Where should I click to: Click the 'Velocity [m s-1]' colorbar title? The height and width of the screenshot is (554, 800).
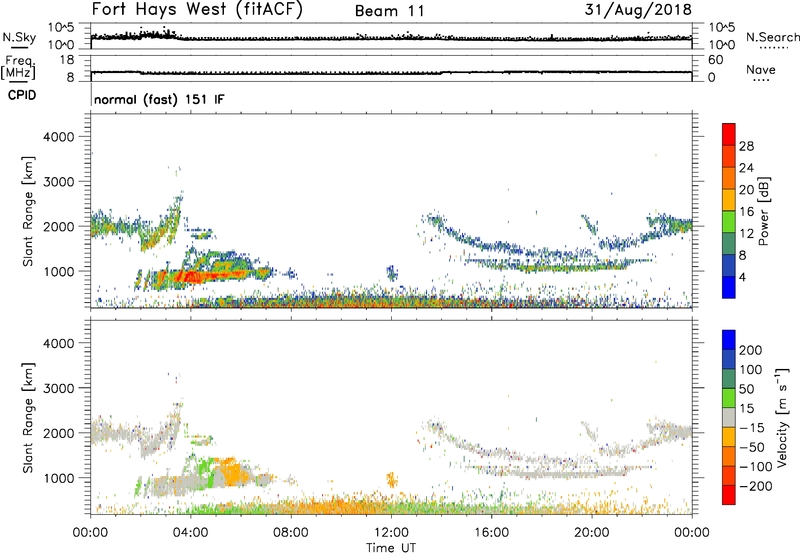tap(783, 417)
